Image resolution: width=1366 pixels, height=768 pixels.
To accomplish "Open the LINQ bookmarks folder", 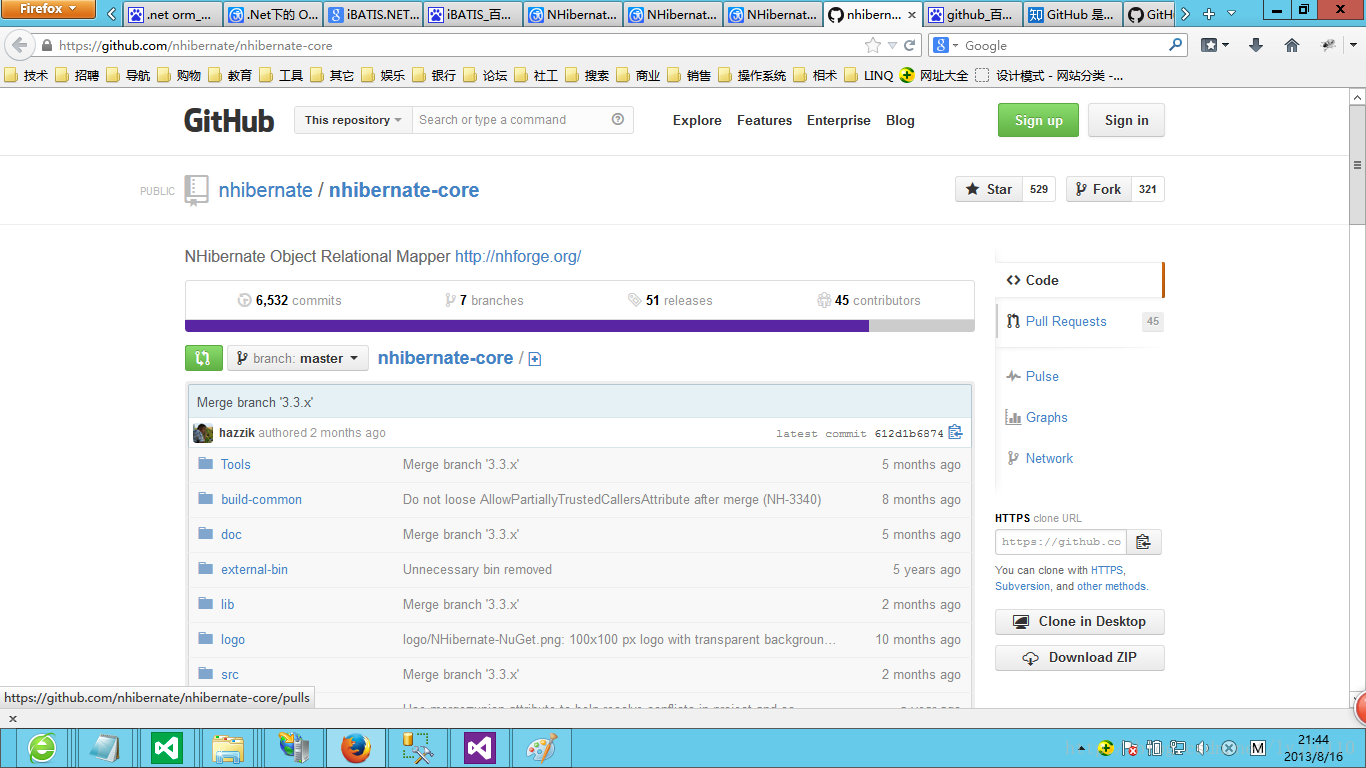I will tap(869, 75).
